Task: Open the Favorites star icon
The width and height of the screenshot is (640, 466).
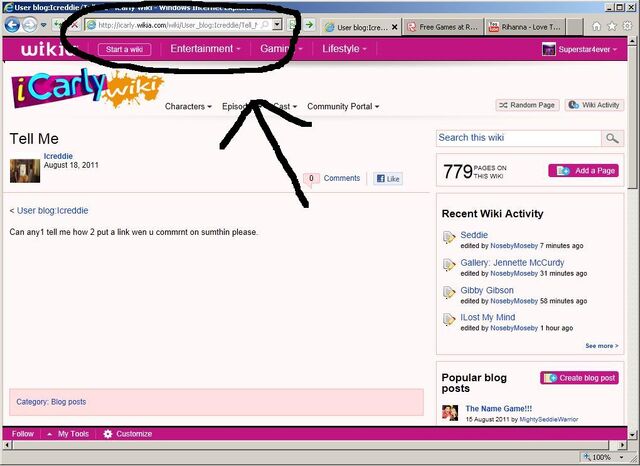Action: pyautogui.click(x=612, y=26)
